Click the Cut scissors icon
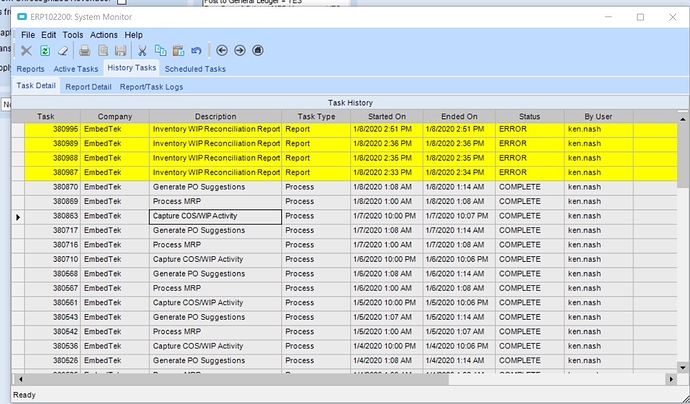 point(142,51)
